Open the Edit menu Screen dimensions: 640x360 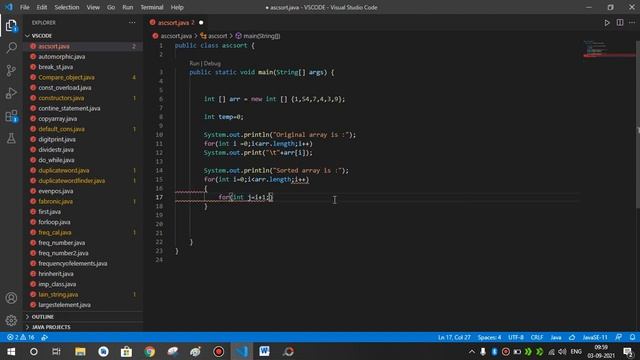(42, 7)
